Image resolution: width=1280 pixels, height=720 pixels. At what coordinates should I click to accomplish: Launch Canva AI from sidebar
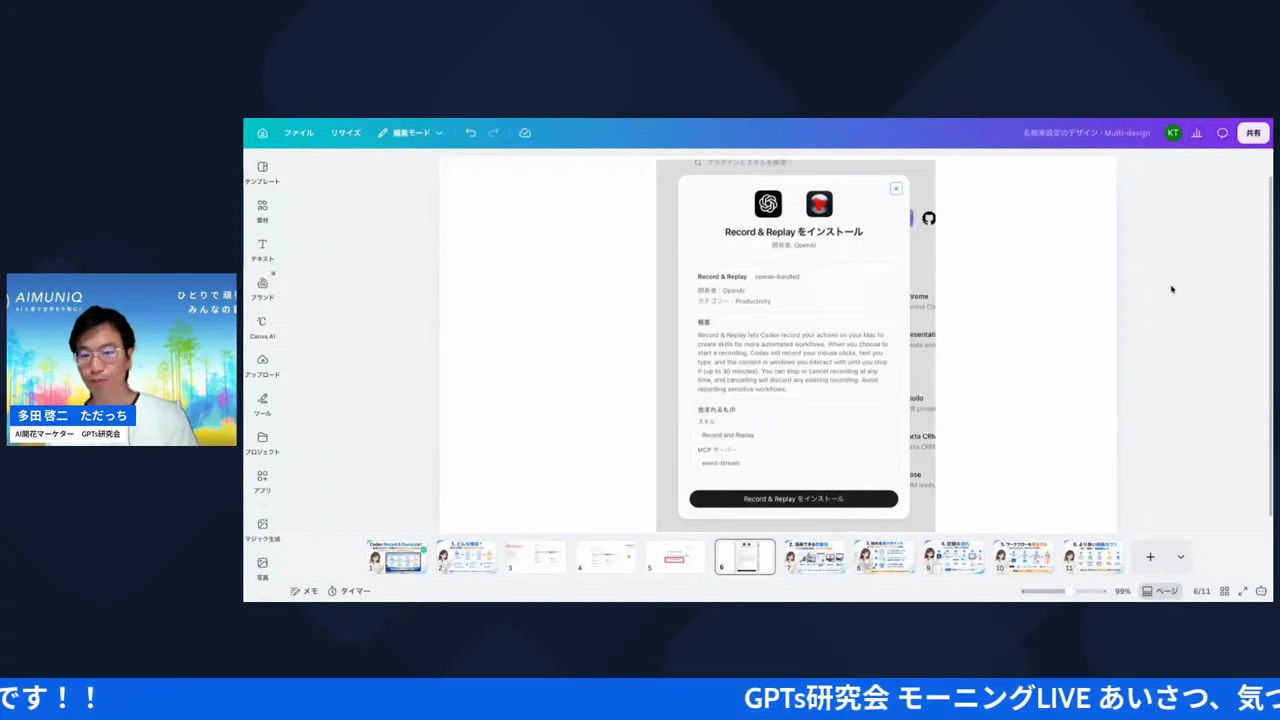(262, 328)
